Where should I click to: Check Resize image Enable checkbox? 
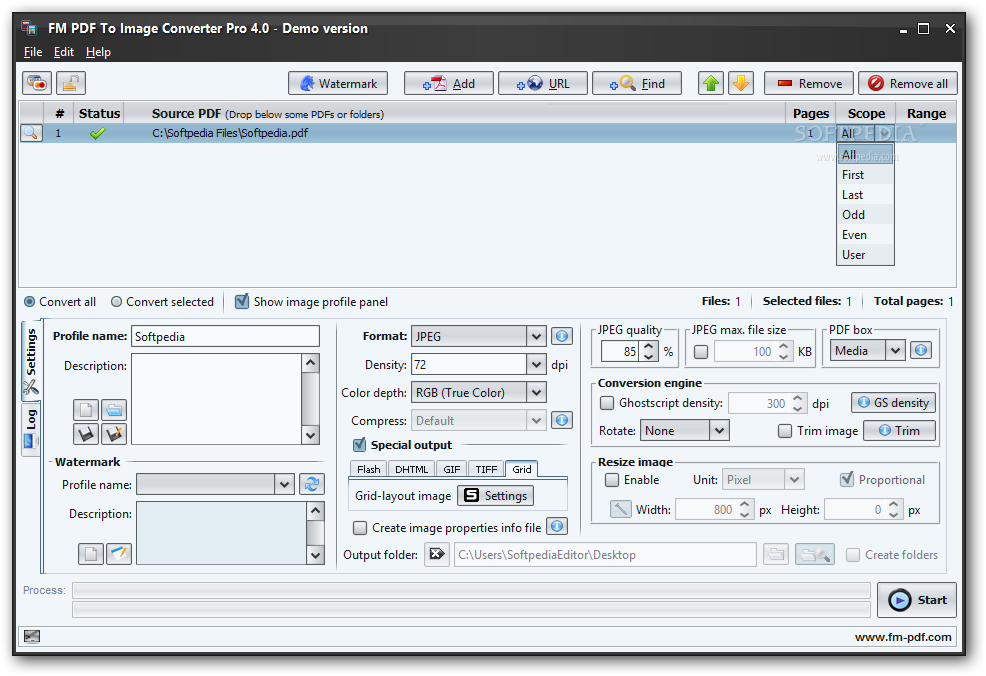[x=612, y=480]
